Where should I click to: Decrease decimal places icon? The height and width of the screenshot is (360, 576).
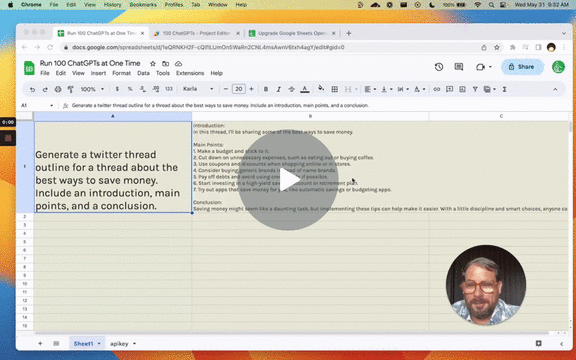pyautogui.click(x=143, y=89)
